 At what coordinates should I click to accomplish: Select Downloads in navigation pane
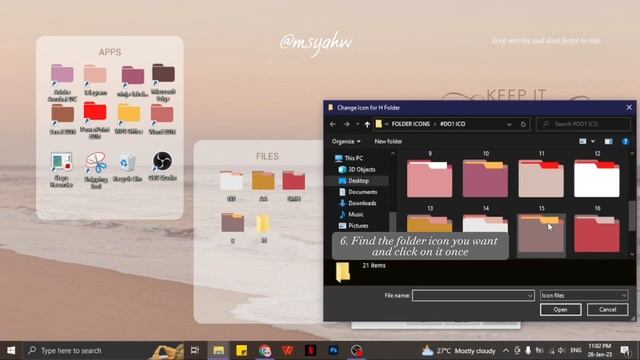point(357,203)
